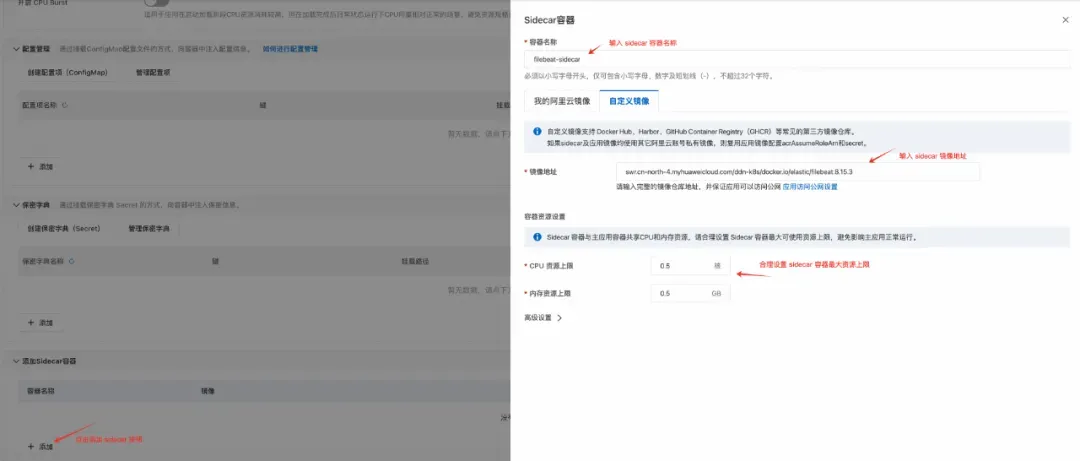Click info icon beside Sidecar 容器共享资源 notice
Viewport: 1080px width, 461px height.
click(x=537, y=236)
